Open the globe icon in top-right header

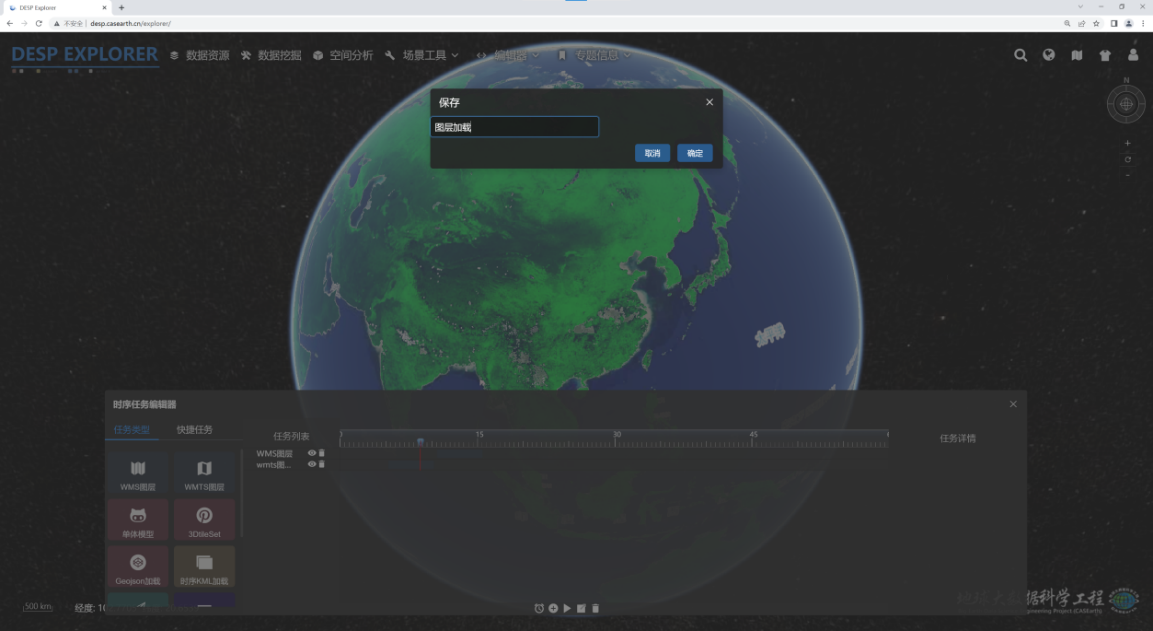(1048, 56)
